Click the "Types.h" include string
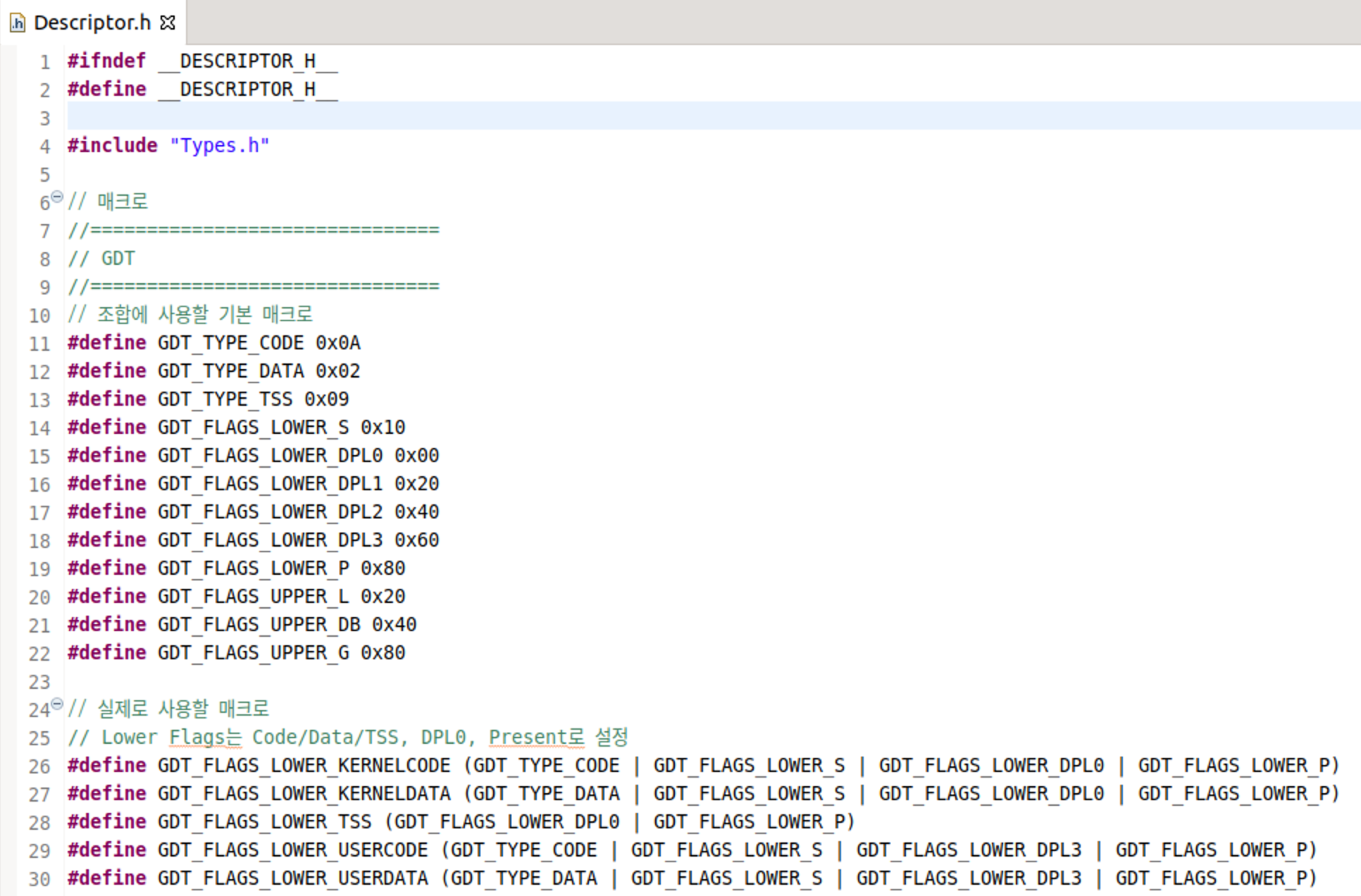Screen dimensions: 1361x896 (x=219, y=146)
